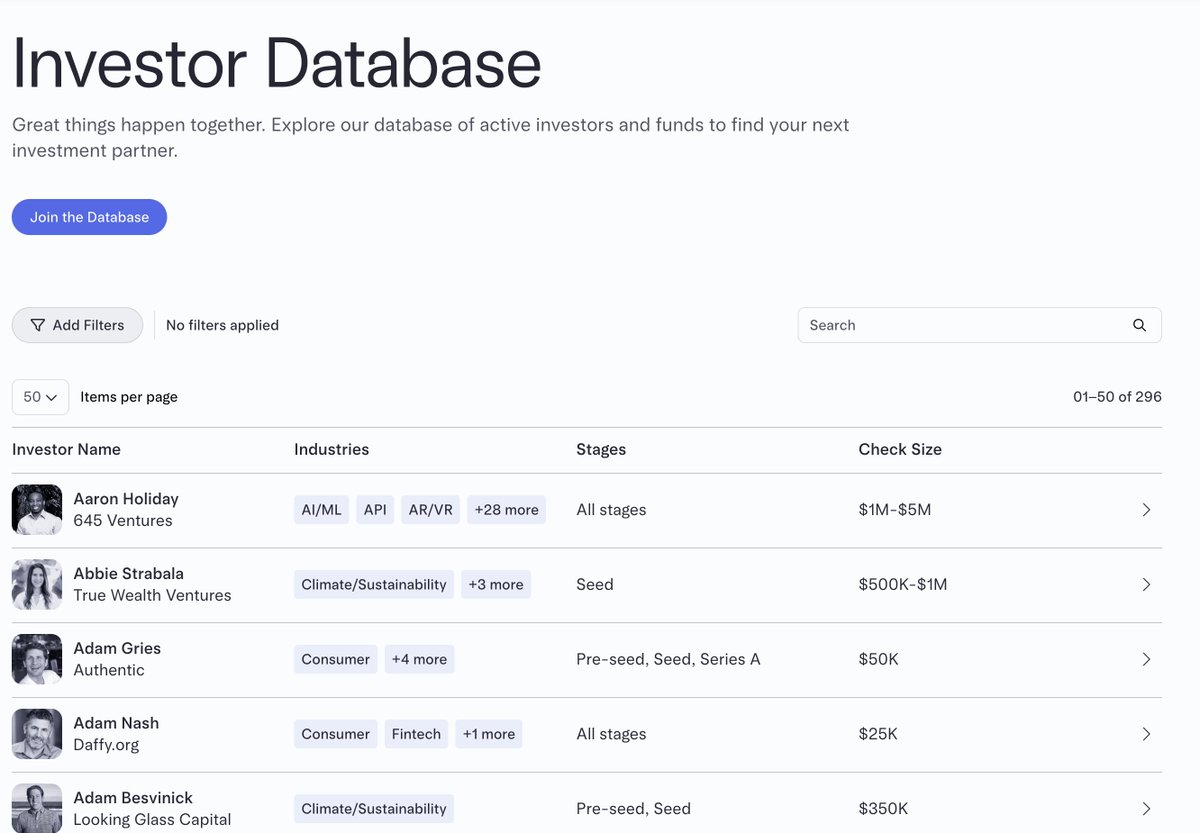Screen dimensions: 1200x833
Task: Click Consumer tag in Adam Nash row
Action: (336, 734)
